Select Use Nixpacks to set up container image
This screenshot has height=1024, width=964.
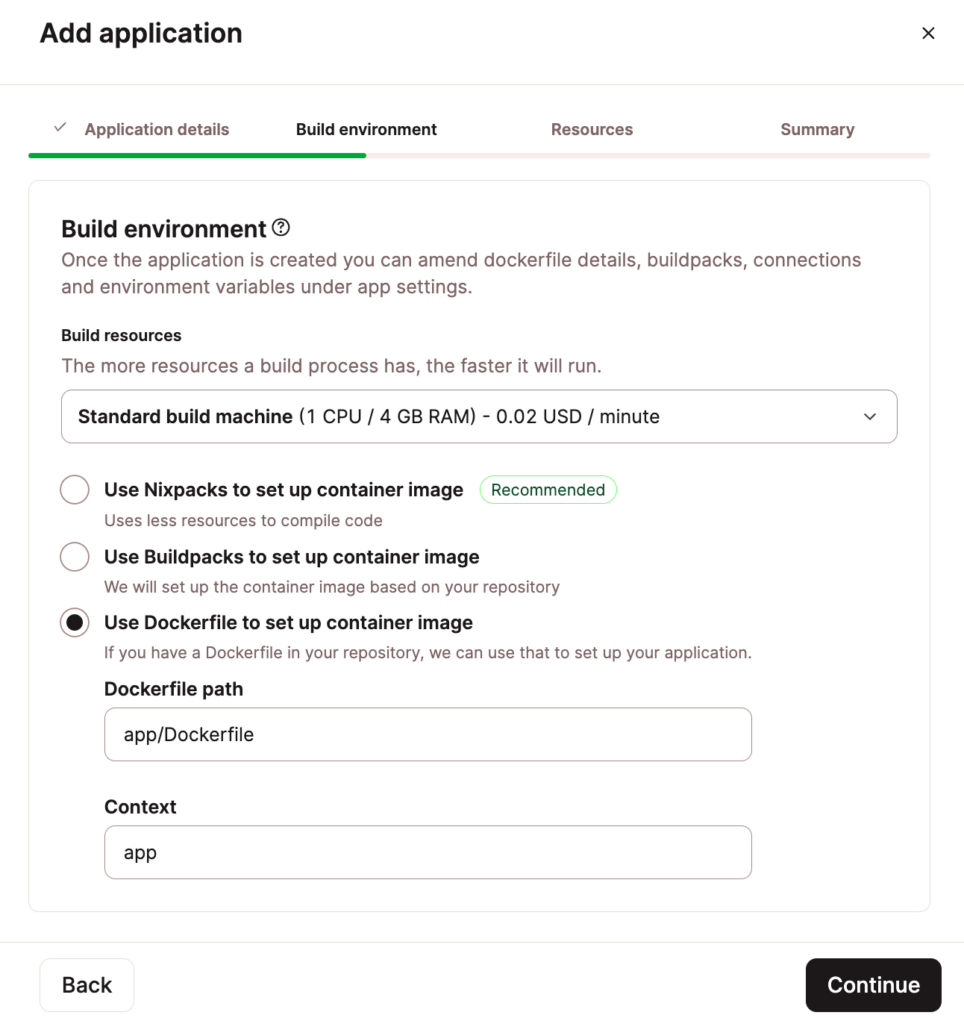click(74, 489)
